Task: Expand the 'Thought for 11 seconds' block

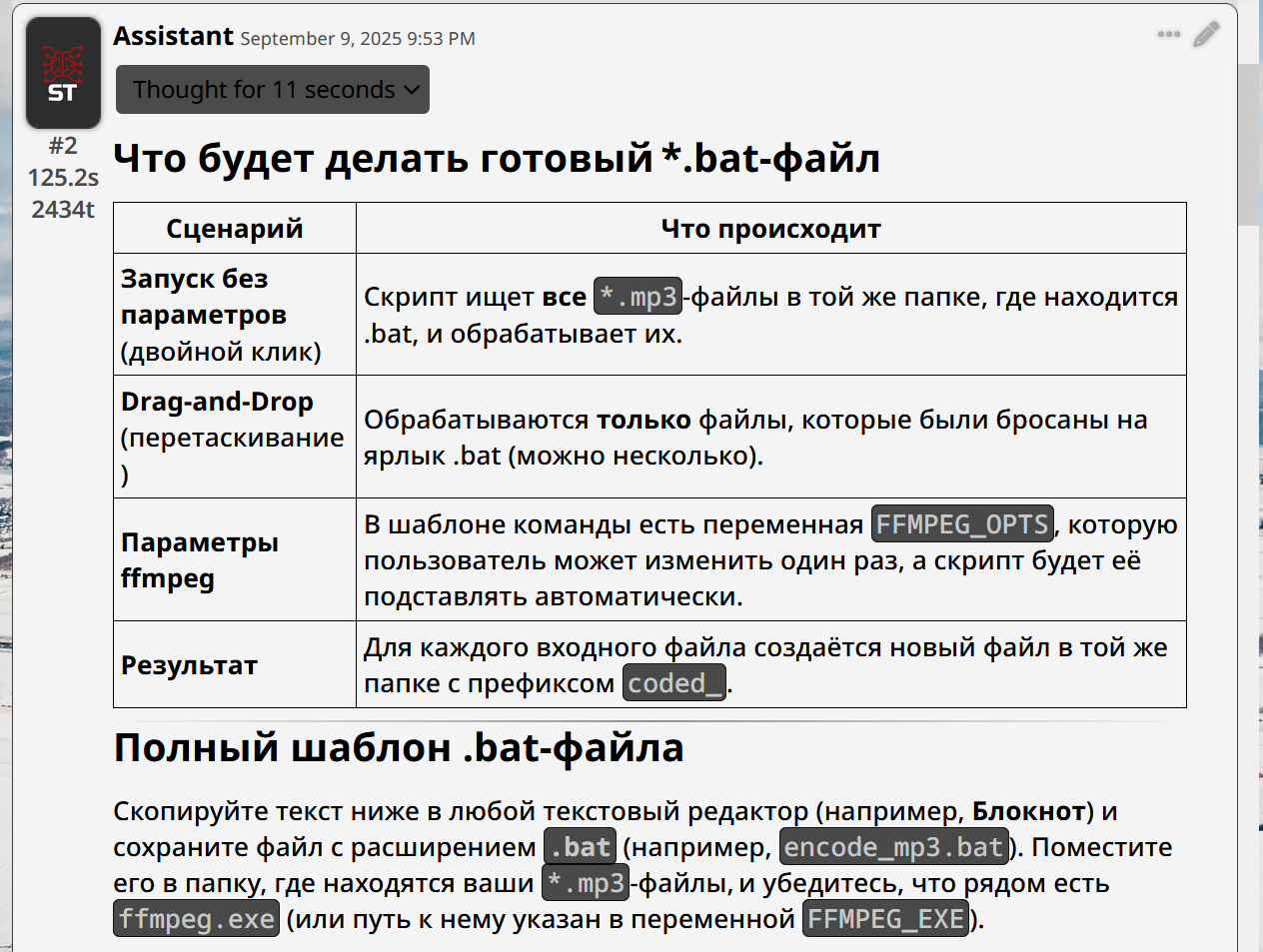Action: (x=273, y=90)
